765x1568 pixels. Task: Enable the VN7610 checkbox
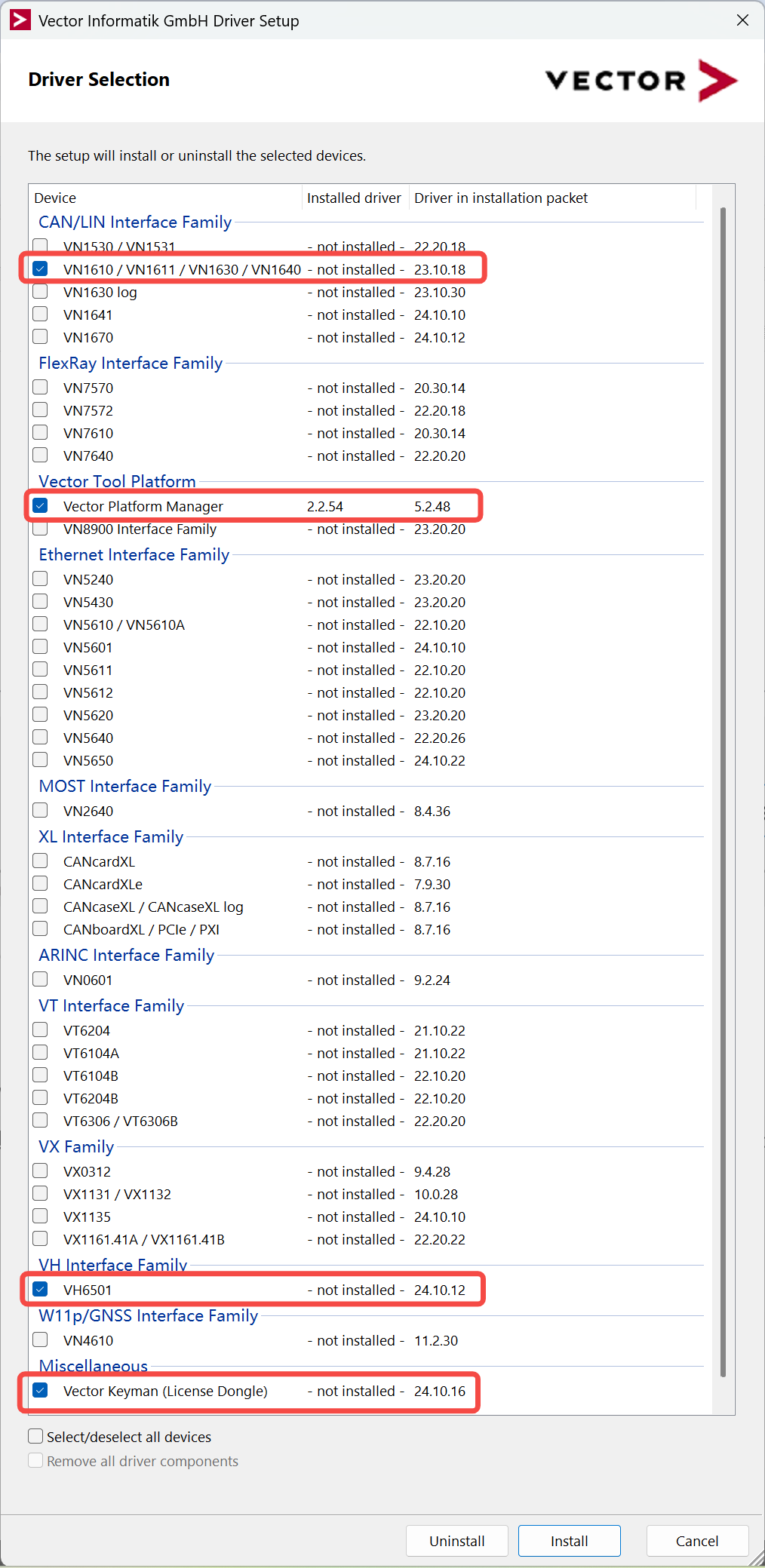[x=41, y=432]
